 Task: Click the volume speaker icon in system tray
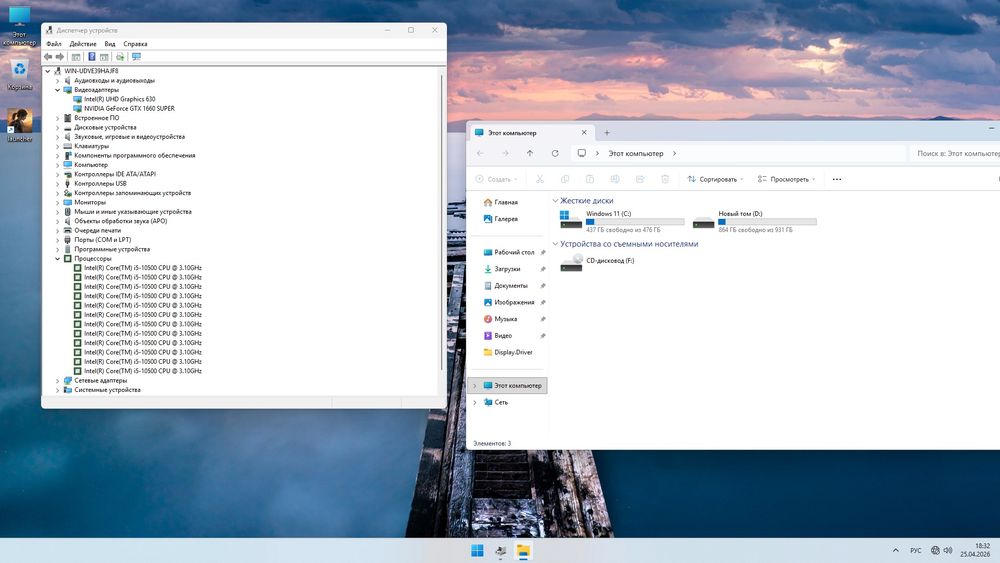[x=948, y=550]
